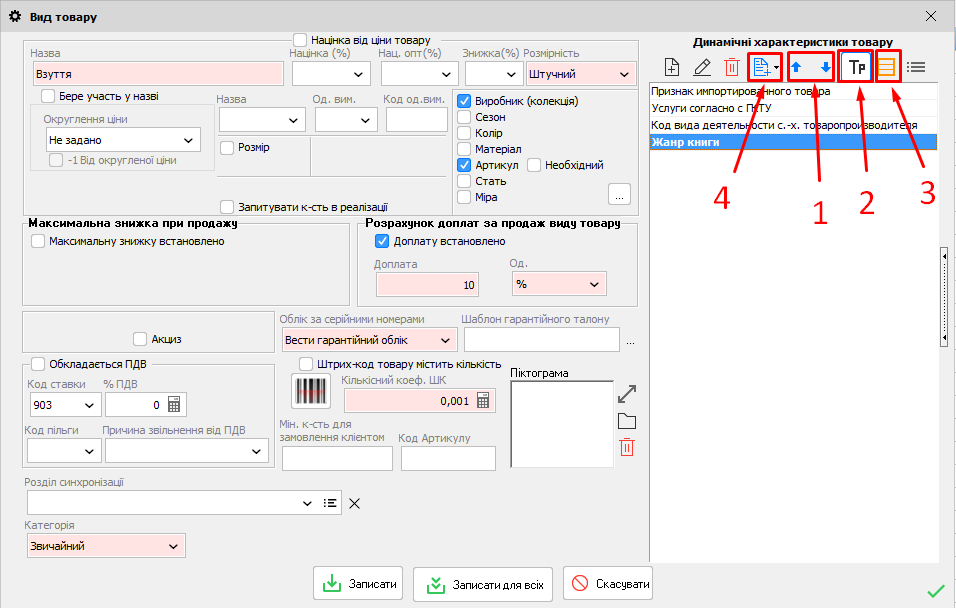This screenshot has width=956, height=608.
Task: Select Признак импортированного товара list row
Action: [793, 91]
